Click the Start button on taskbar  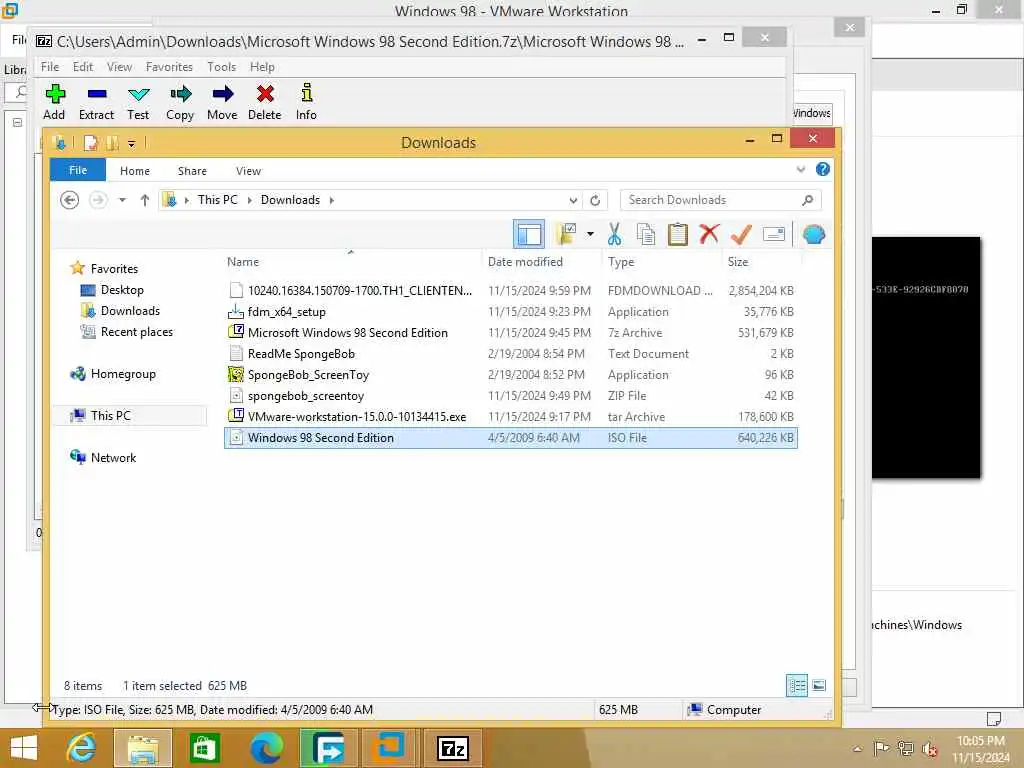[x=24, y=748]
